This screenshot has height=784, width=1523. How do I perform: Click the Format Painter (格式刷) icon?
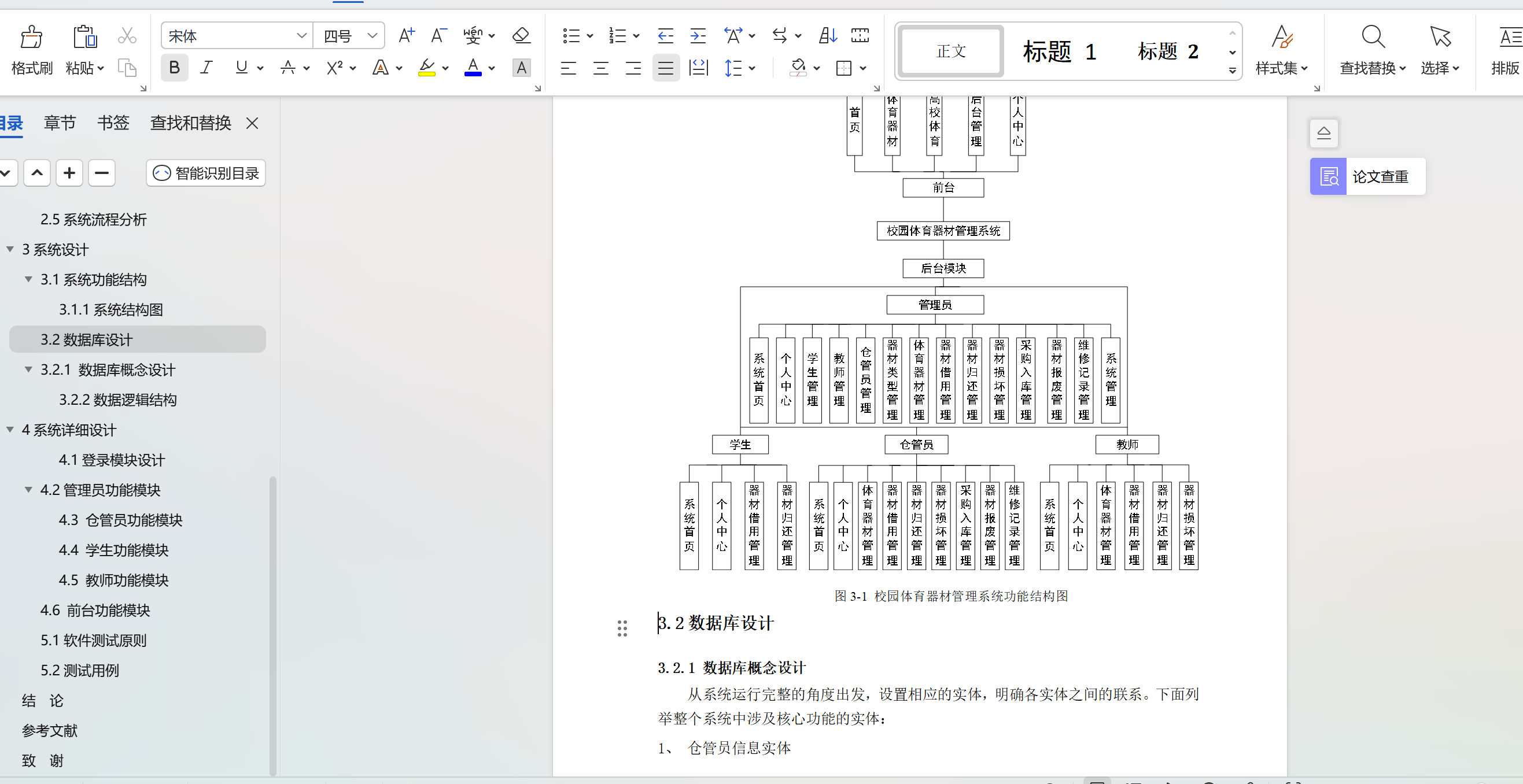tap(31, 37)
